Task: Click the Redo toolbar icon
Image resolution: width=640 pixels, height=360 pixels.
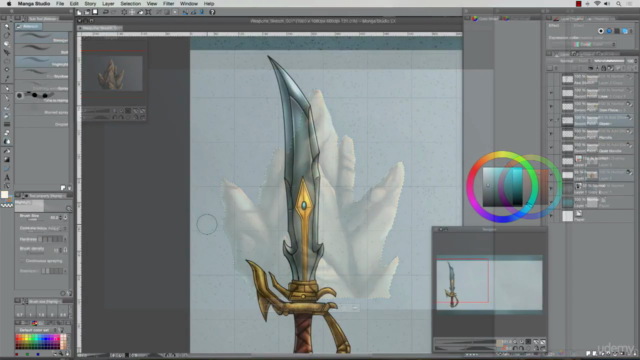Action: click(114, 12)
